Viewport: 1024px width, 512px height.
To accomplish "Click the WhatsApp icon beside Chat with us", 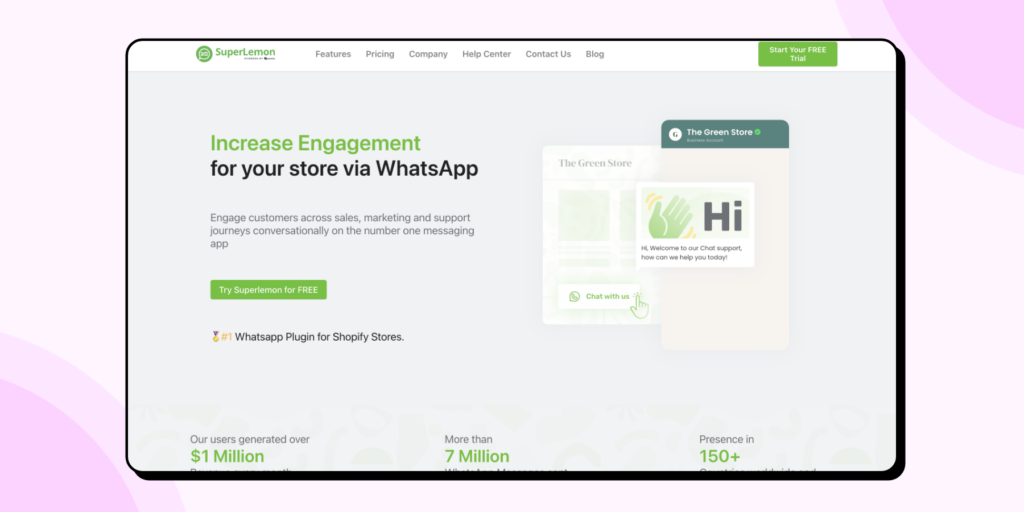I will [x=575, y=296].
